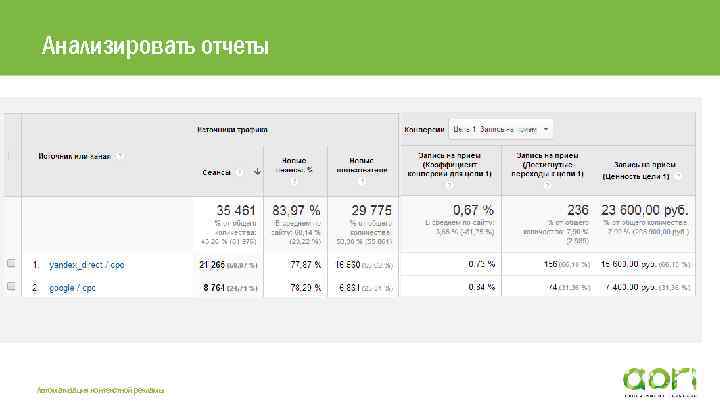
Task: Click the footer text Автоматизация контекстной рекламы
Action: (101, 391)
